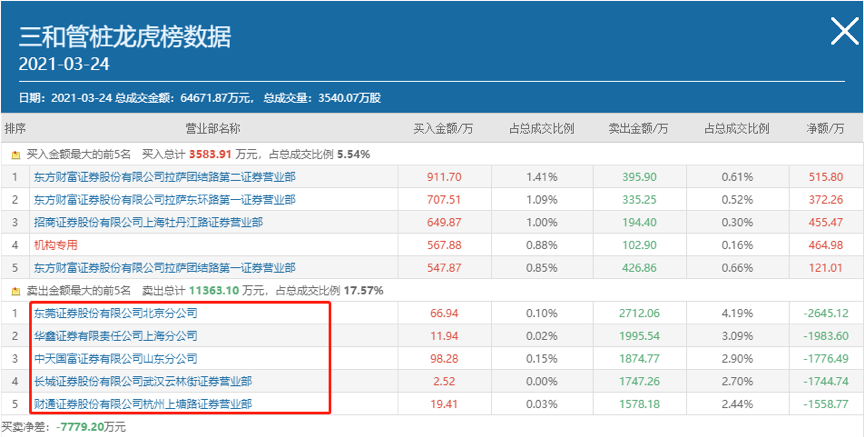Click the 卖出金额/万 column header
Viewport: 864px width, 437px height.
(x=639, y=129)
